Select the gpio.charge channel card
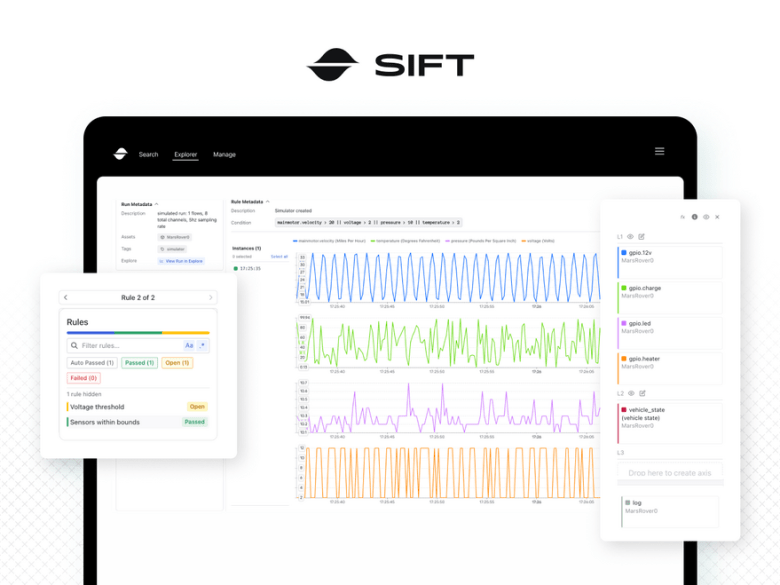780x585 pixels. [x=670, y=297]
